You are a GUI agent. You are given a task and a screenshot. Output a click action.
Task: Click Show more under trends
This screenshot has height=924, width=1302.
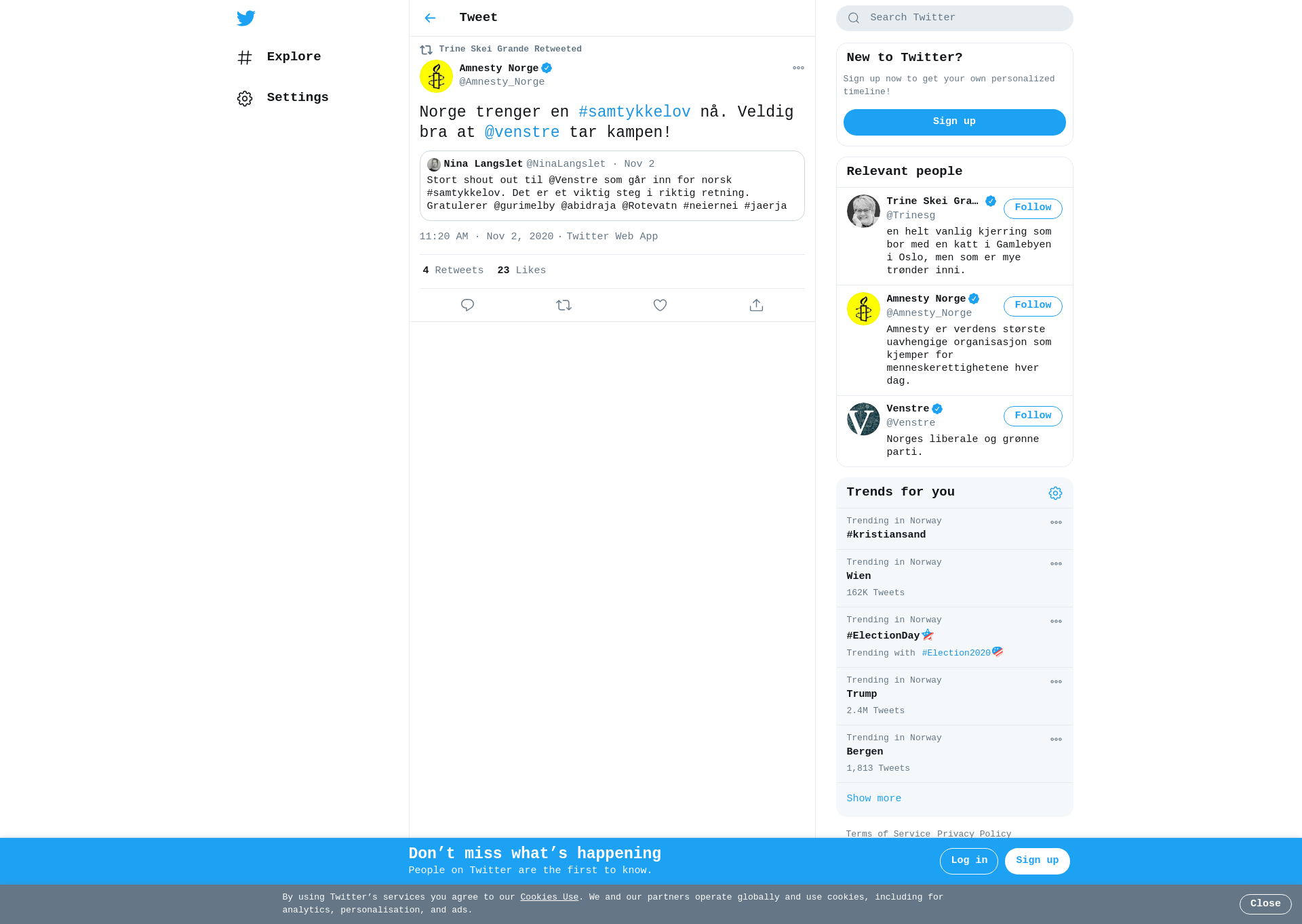[x=873, y=799]
